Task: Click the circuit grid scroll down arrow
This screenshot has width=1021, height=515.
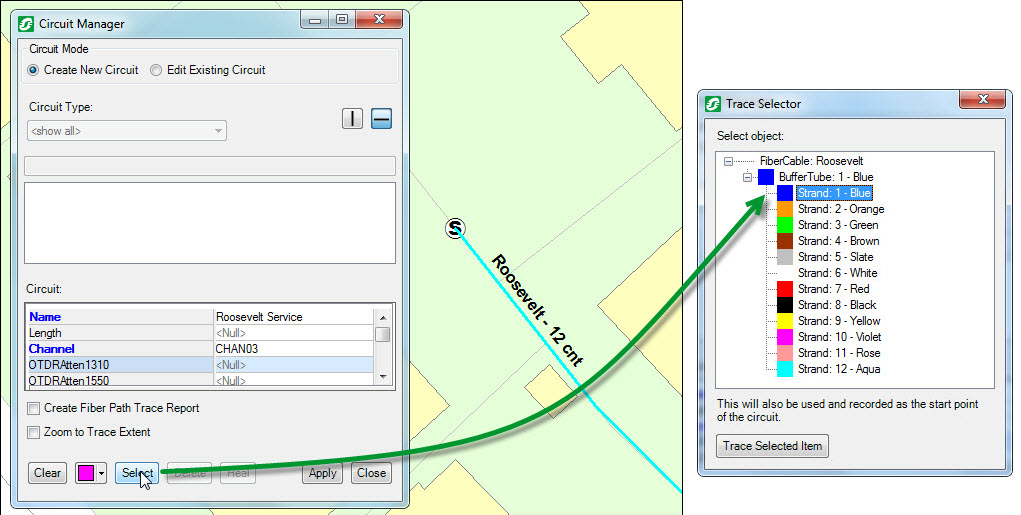Action: (383, 377)
